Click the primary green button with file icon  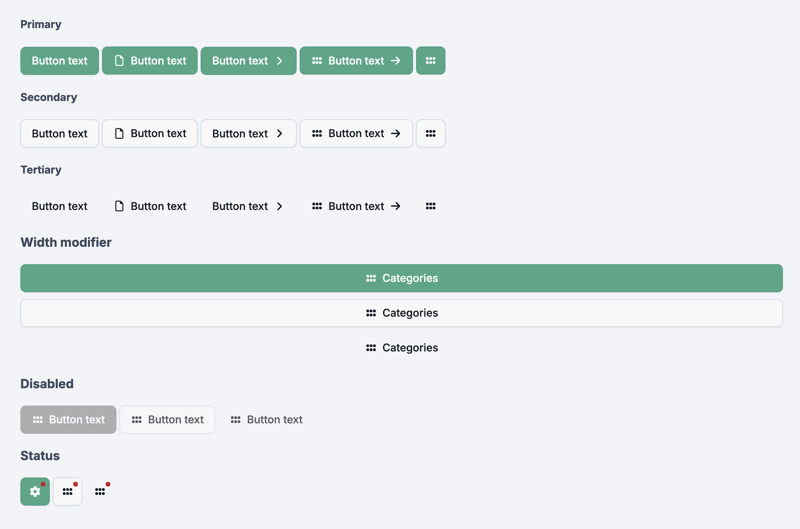click(149, 61)
